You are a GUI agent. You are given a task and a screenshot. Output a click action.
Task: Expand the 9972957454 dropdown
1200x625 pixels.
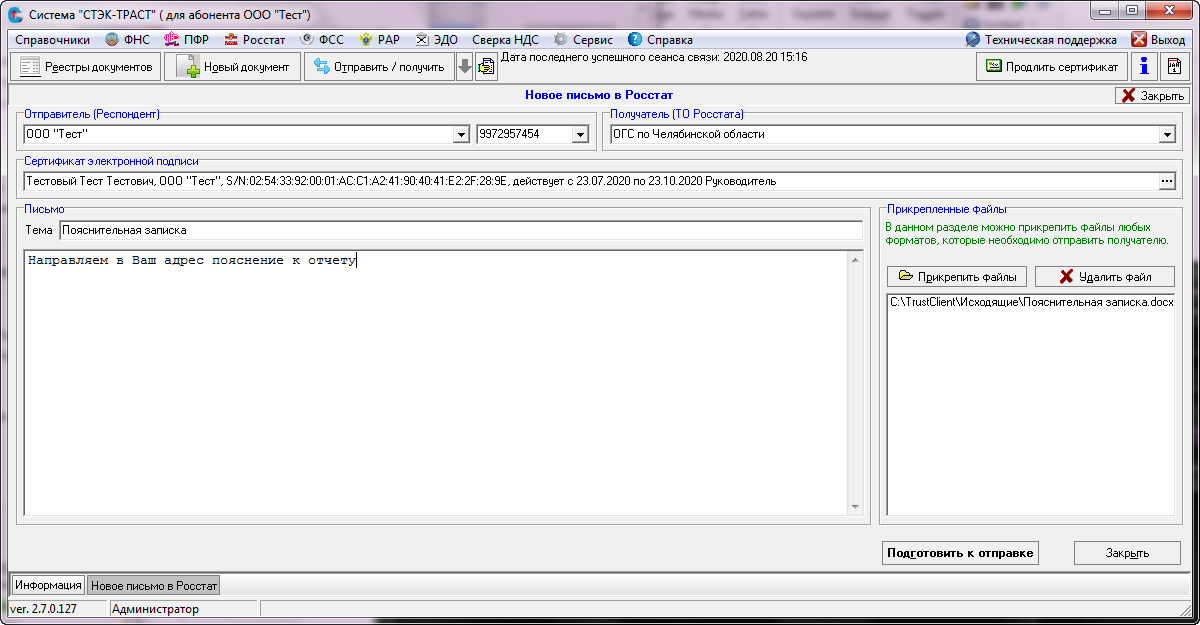click(580, 134)
